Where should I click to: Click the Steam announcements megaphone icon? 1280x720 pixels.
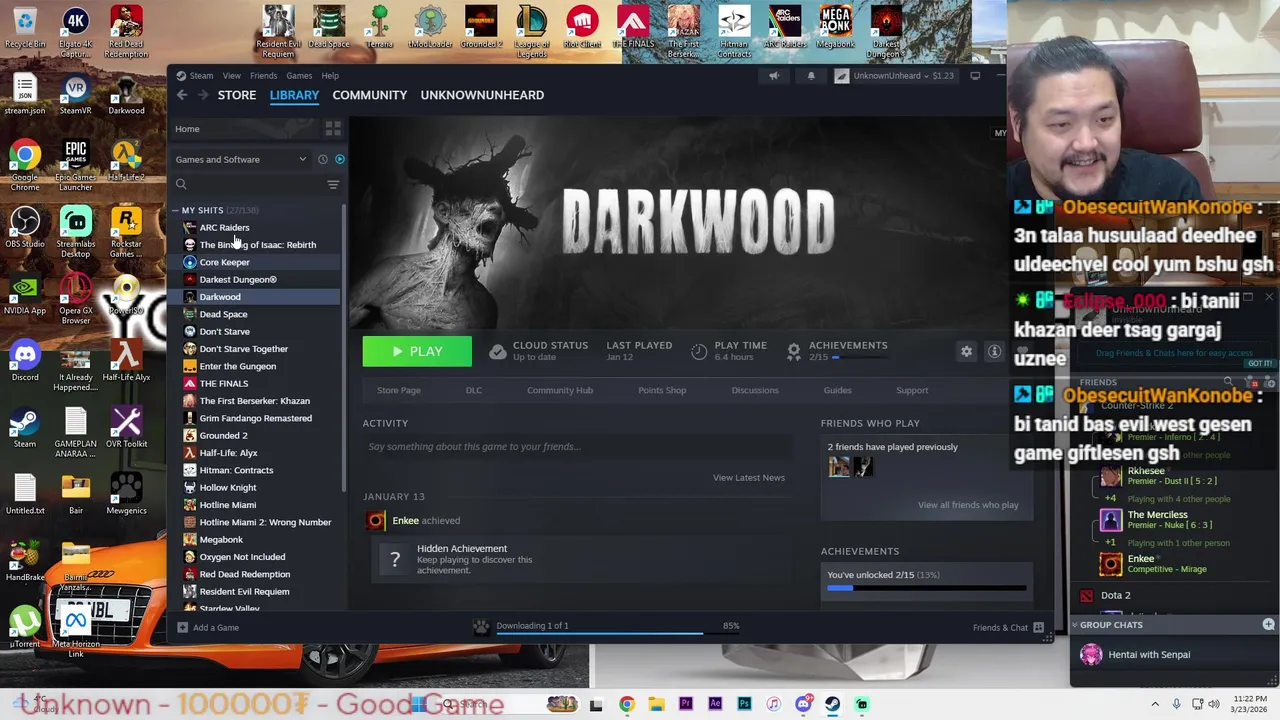pyautogui.click(x=774, y=76)
